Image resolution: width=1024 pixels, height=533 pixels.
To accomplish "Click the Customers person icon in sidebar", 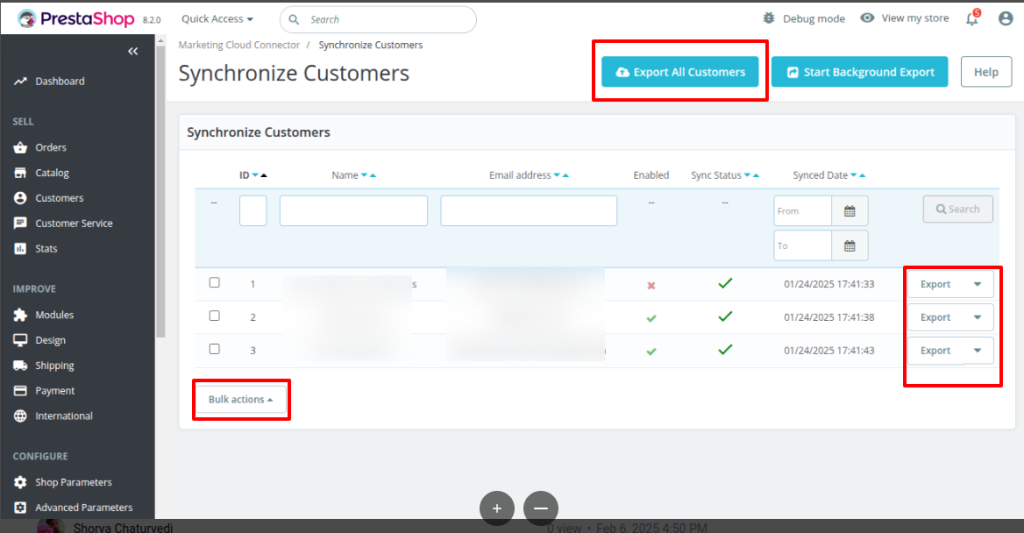I will coord(20,198).
